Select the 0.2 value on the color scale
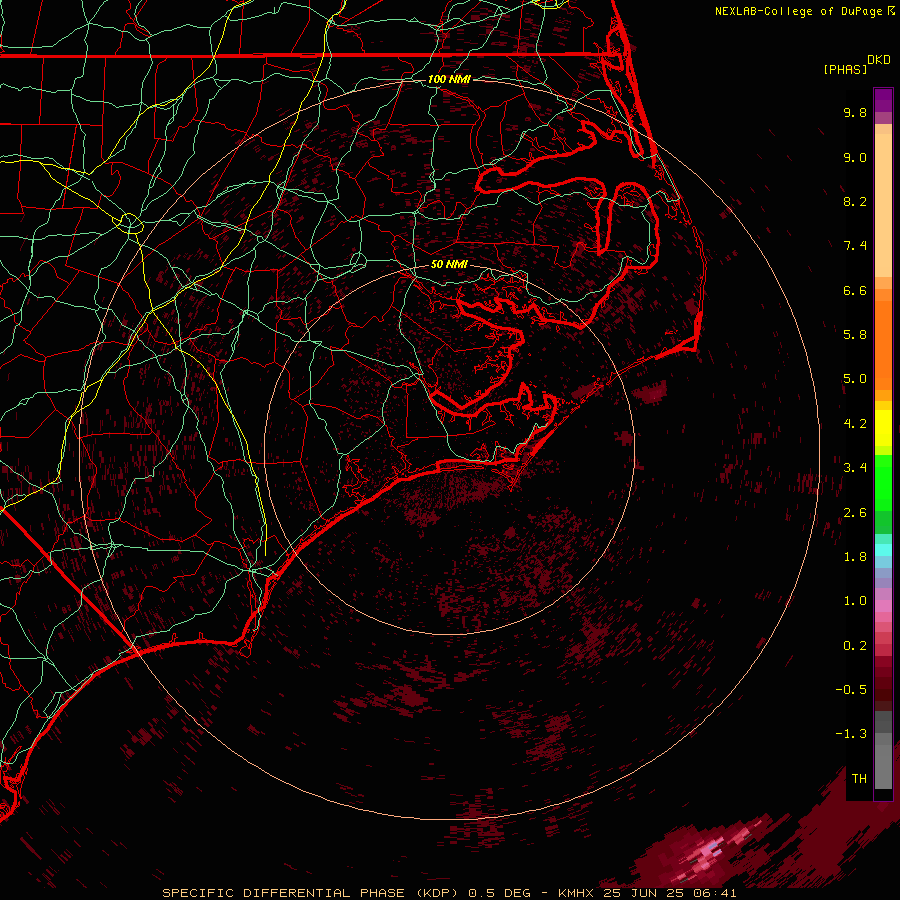900x900 pixels. [855, 646]
